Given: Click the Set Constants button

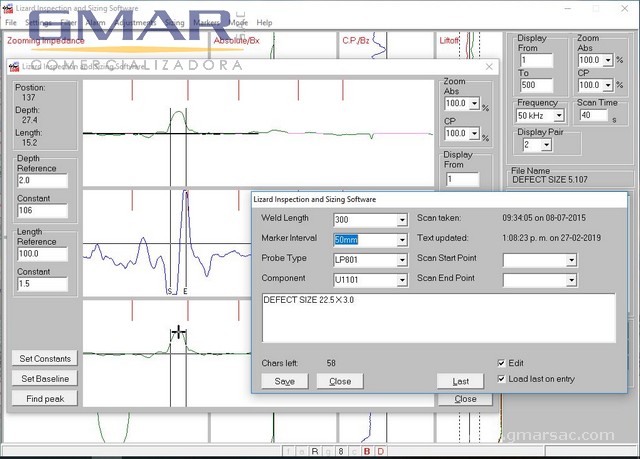Looking at the screenshot, I should pos(45,359).
